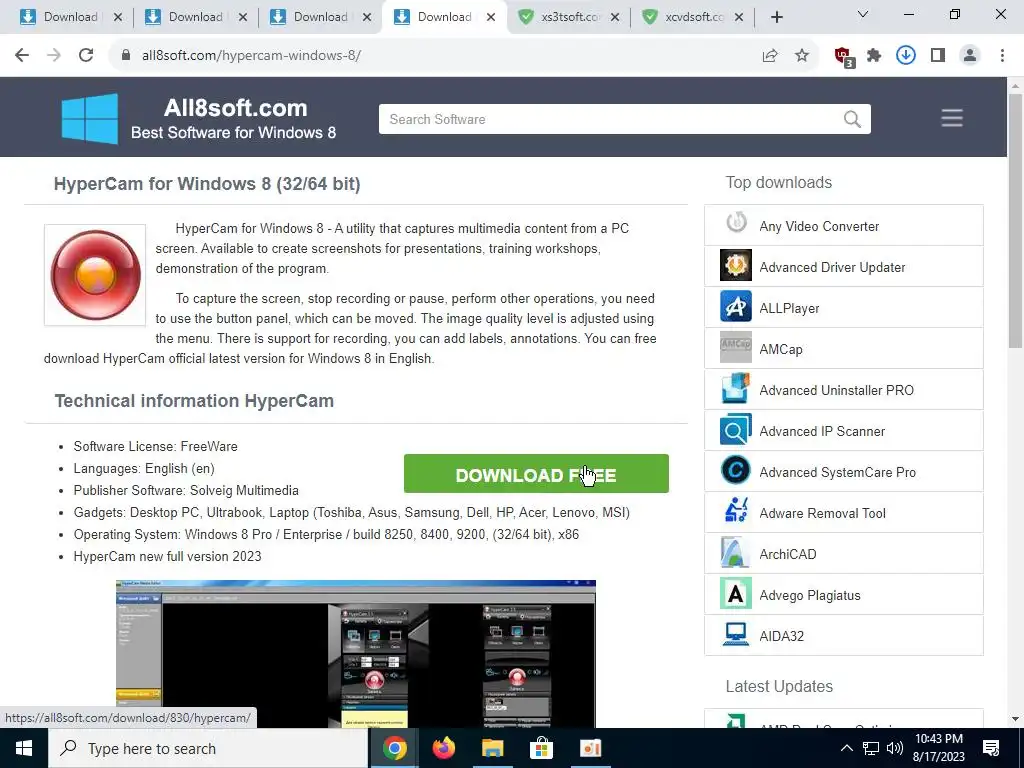Open the tab search chevron
The image size is (1024, 768).
pos(863,14)
